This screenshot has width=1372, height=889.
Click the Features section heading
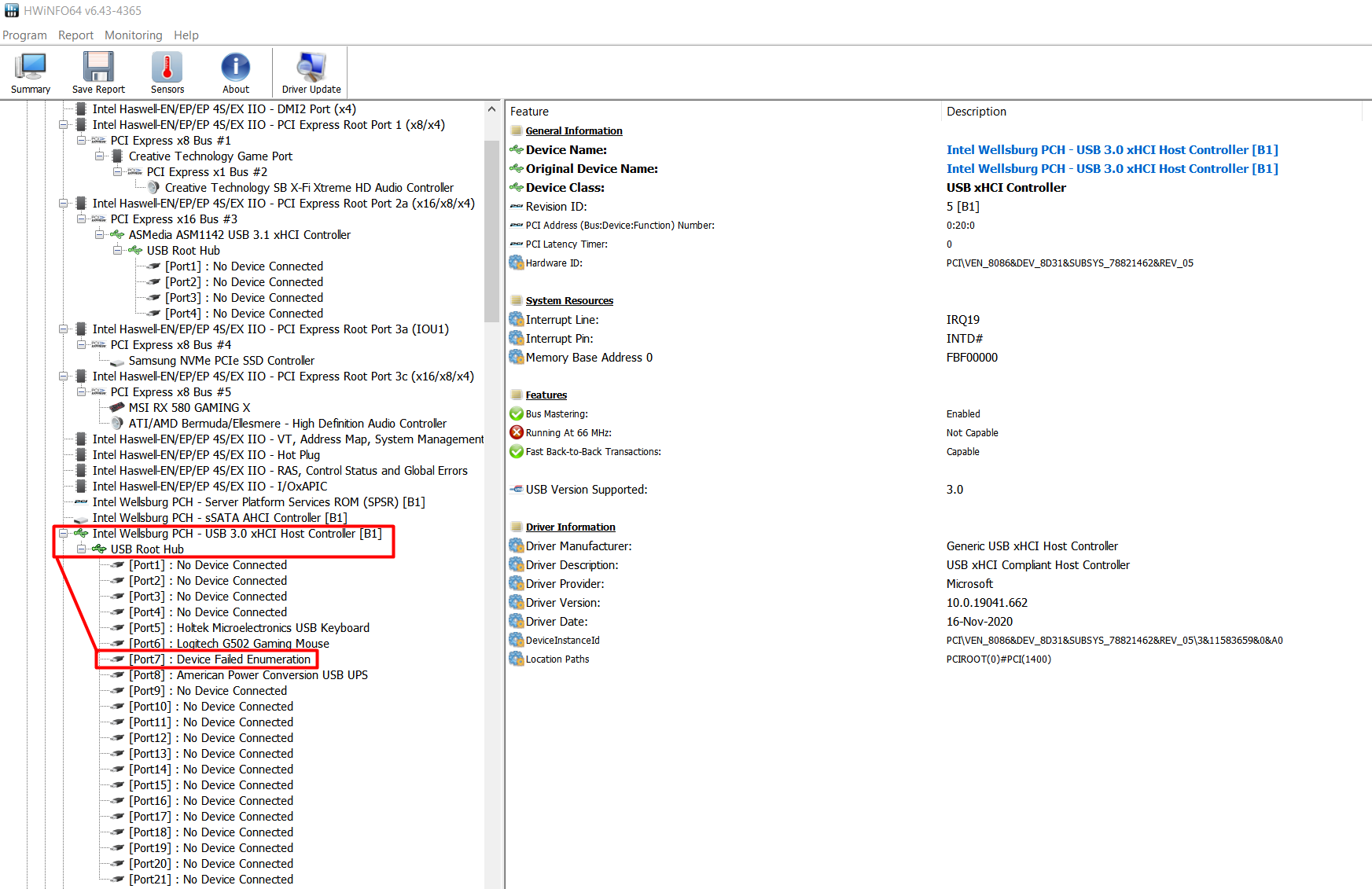click(546, 395)
